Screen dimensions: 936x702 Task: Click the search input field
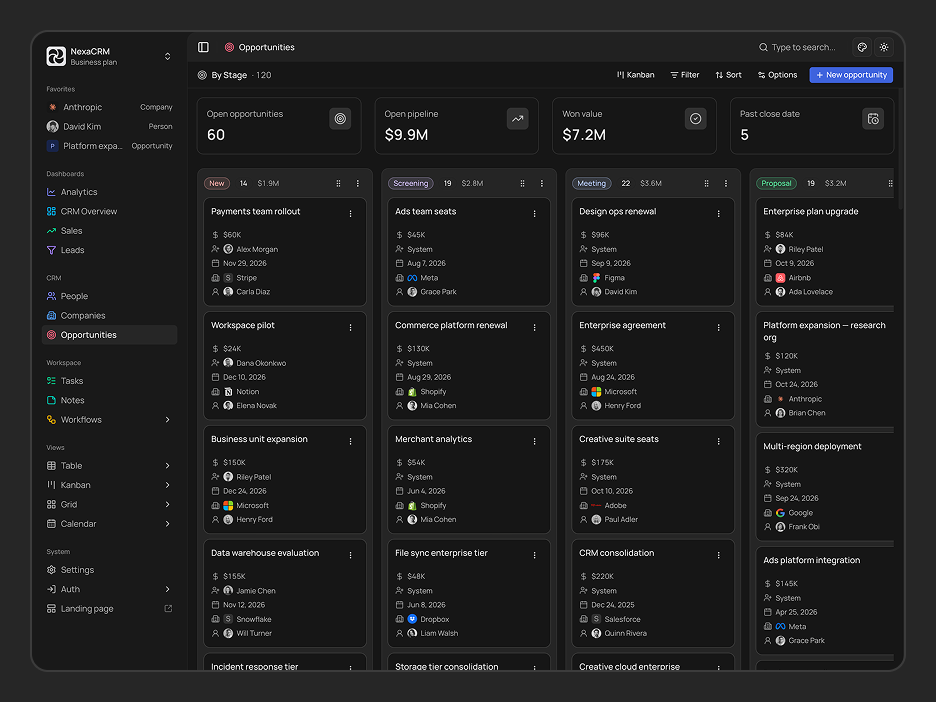799,47
